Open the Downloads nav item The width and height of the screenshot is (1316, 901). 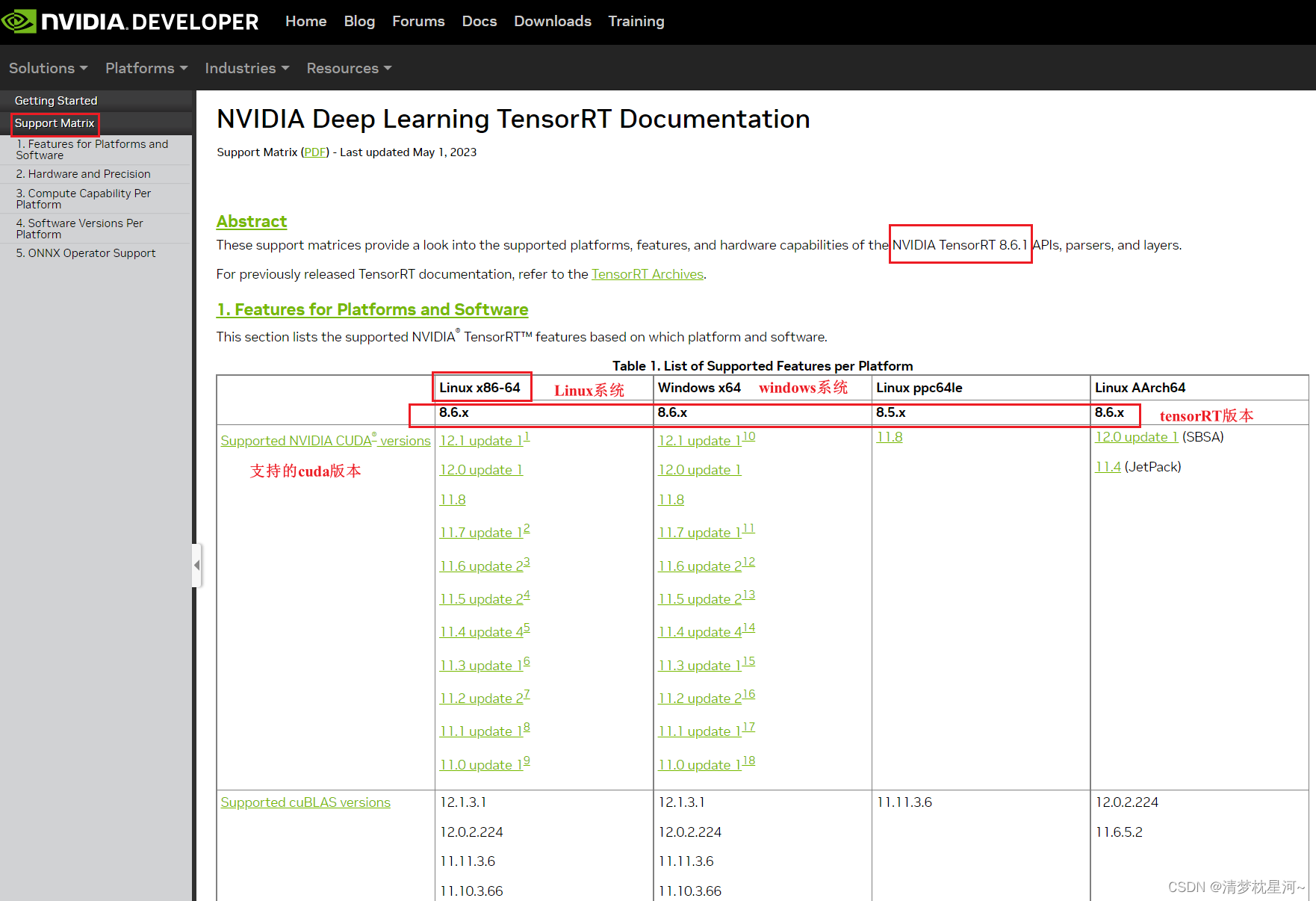pyautogui.click(x=553, y=22)
